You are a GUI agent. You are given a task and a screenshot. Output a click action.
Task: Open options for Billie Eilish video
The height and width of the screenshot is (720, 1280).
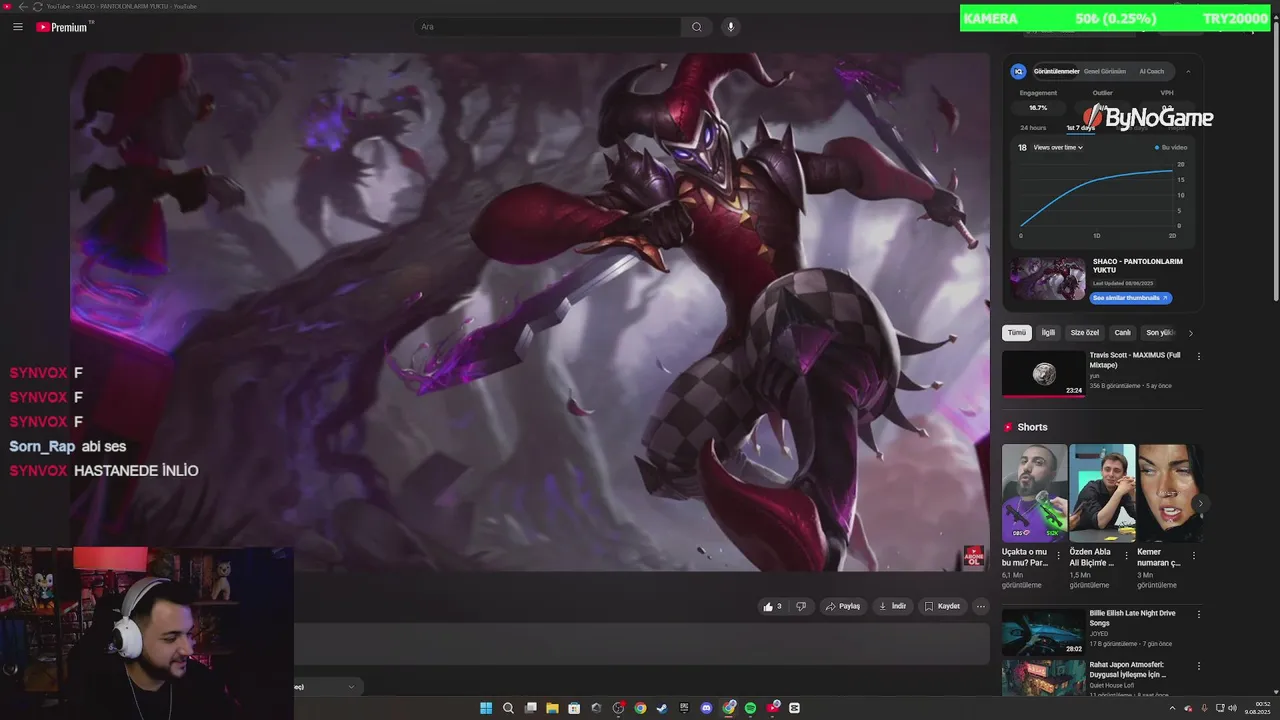point(1198,615)
